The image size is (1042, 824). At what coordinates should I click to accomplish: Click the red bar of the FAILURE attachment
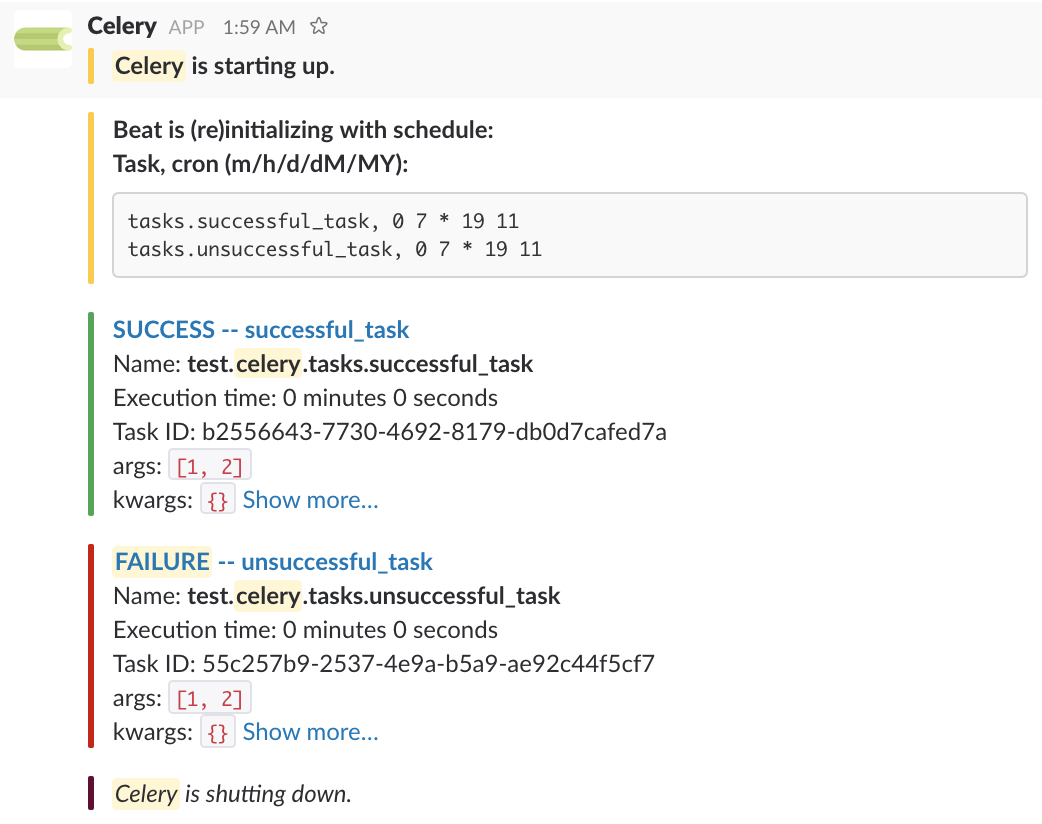[91, 646]
